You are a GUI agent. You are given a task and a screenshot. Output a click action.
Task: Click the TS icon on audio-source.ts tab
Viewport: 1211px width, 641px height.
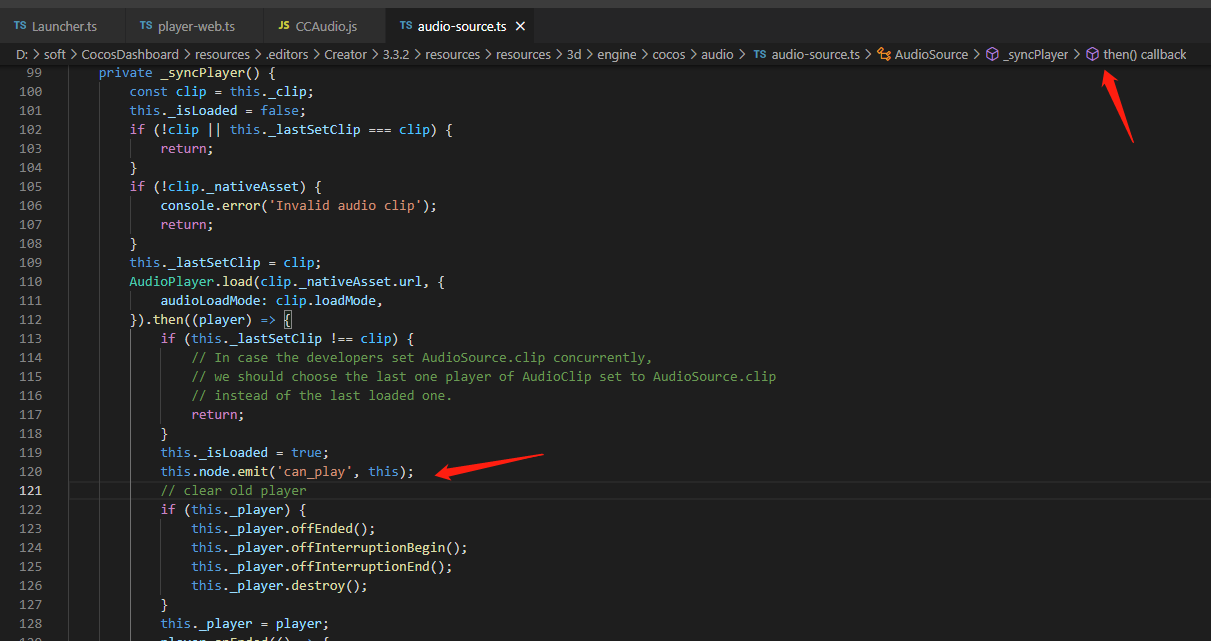pyautogui.click(x=406, y=25)
